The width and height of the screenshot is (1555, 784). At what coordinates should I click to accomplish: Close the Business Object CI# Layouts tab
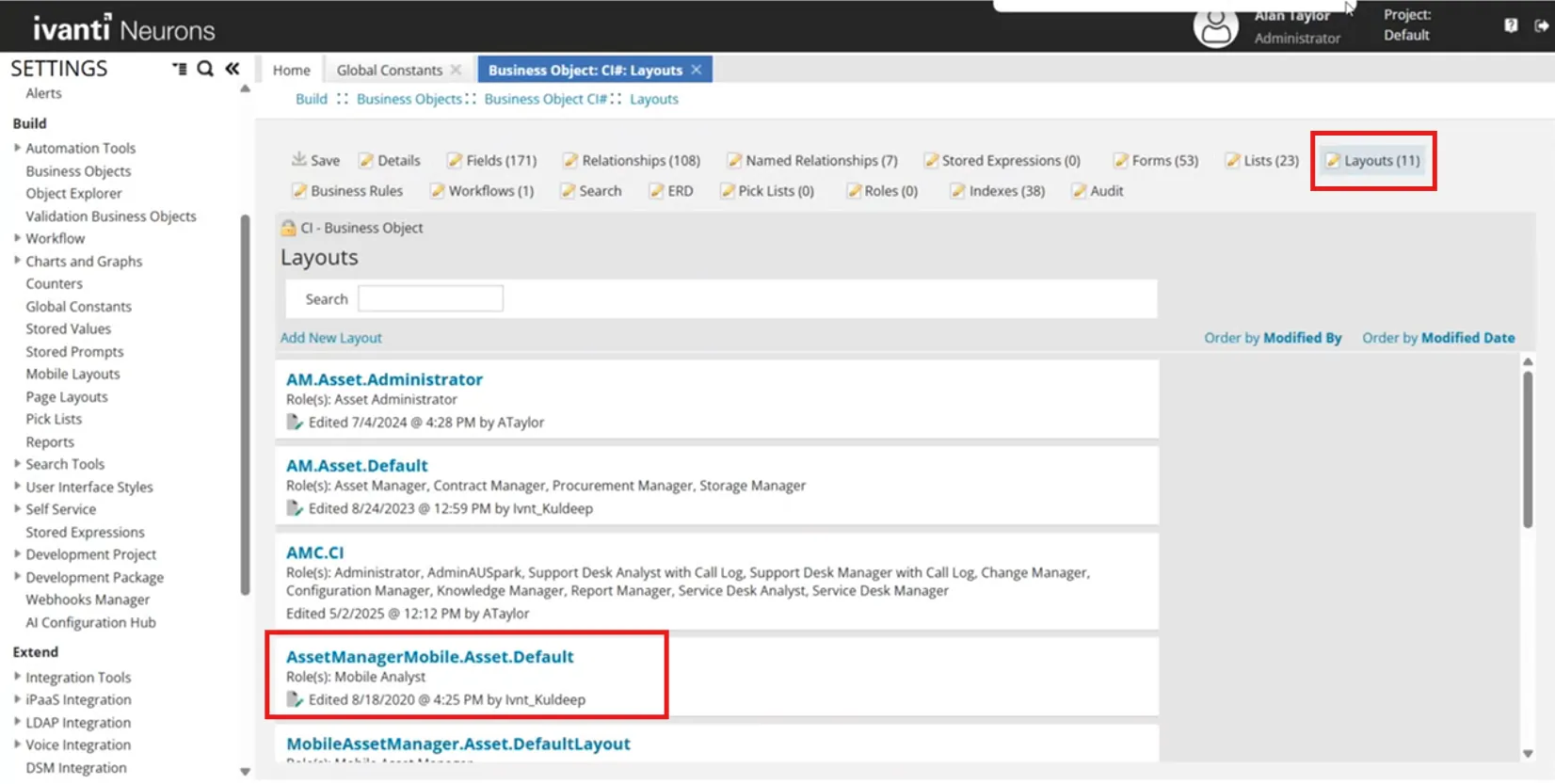[697, 70]
